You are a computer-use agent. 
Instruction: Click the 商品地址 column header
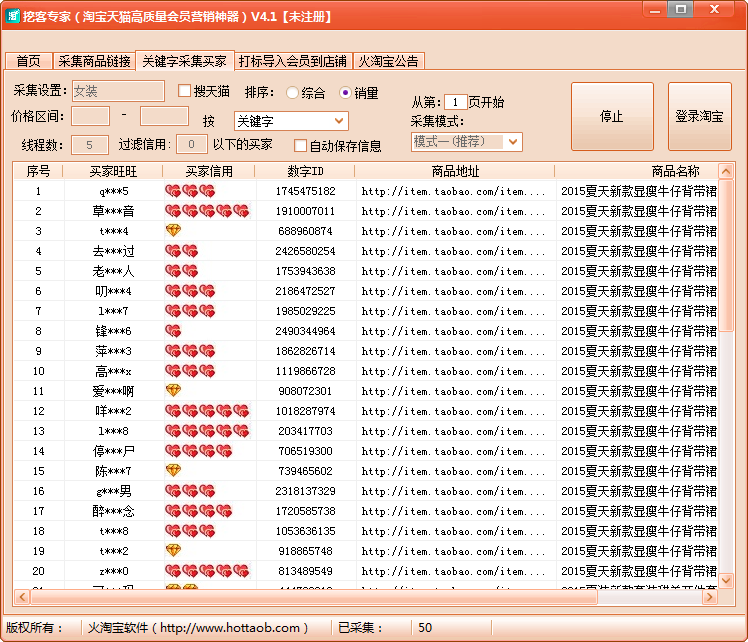(455, 171)
